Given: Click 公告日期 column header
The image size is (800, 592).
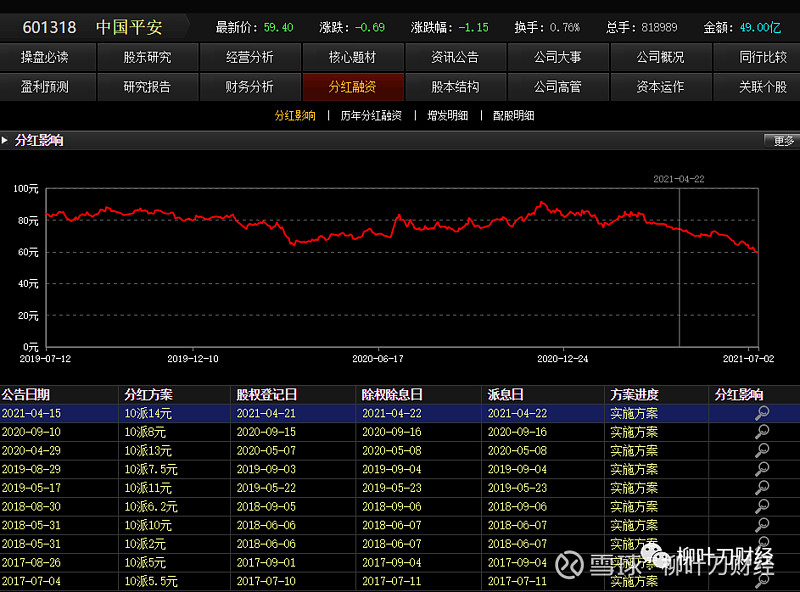Looking at the screenshot, I should pyautogui.click(x=26, y=394).
